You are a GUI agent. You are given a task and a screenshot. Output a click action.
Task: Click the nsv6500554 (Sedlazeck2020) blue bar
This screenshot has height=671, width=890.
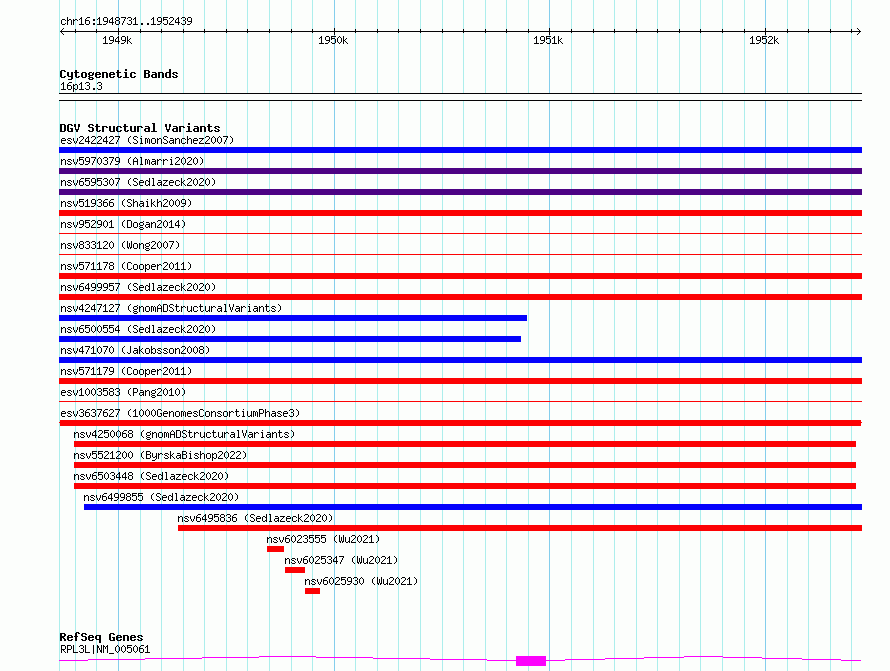[x=290, y=339]
